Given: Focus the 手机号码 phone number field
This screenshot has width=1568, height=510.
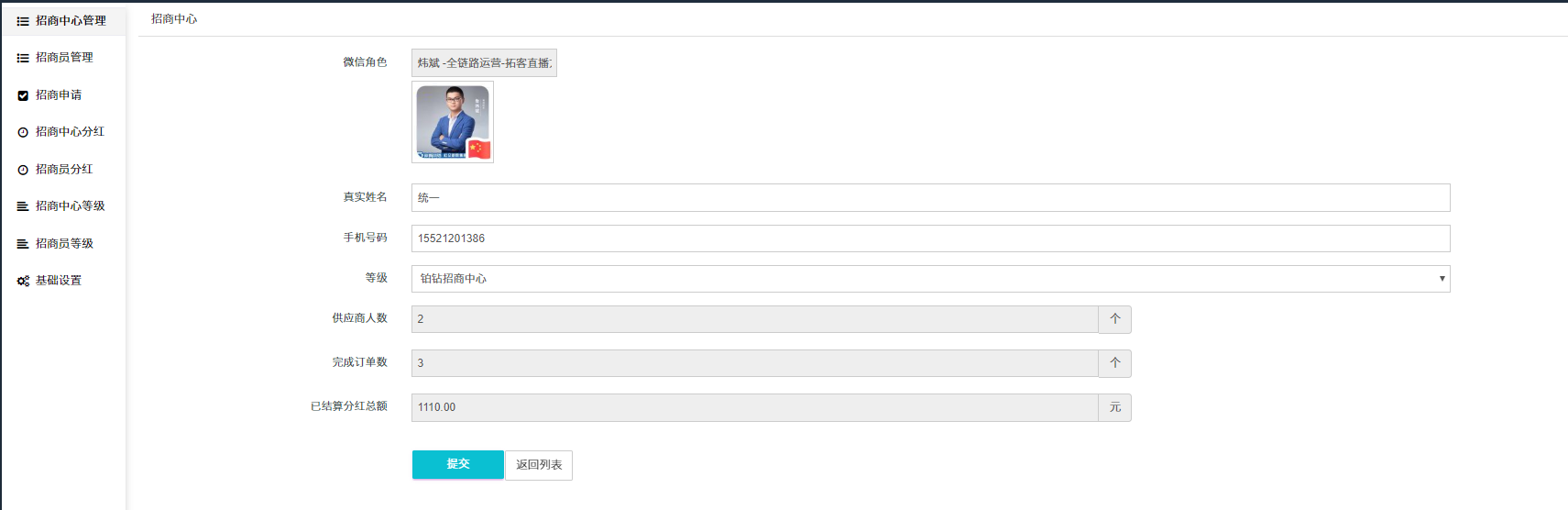Looking at the screenshot, I should (x=930, y=238).
